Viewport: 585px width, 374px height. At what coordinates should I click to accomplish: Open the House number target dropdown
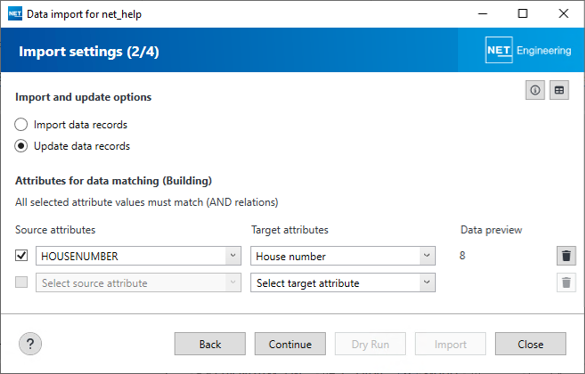point(343,256)
